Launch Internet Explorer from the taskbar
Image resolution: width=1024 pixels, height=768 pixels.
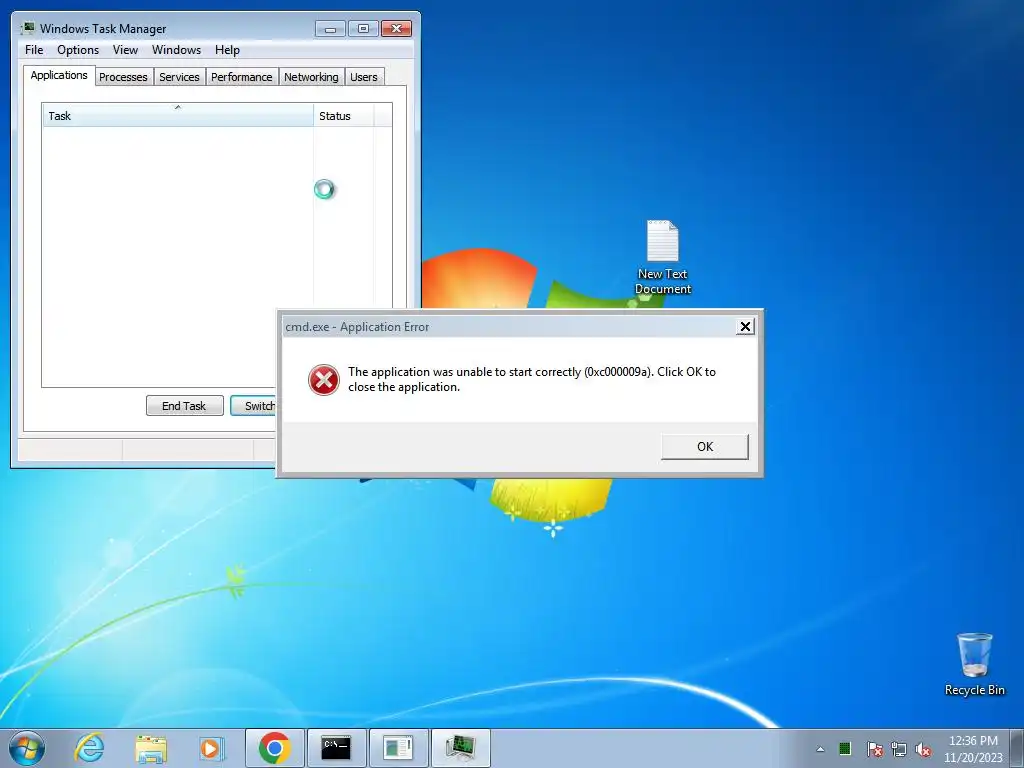[x=89, y=748]
